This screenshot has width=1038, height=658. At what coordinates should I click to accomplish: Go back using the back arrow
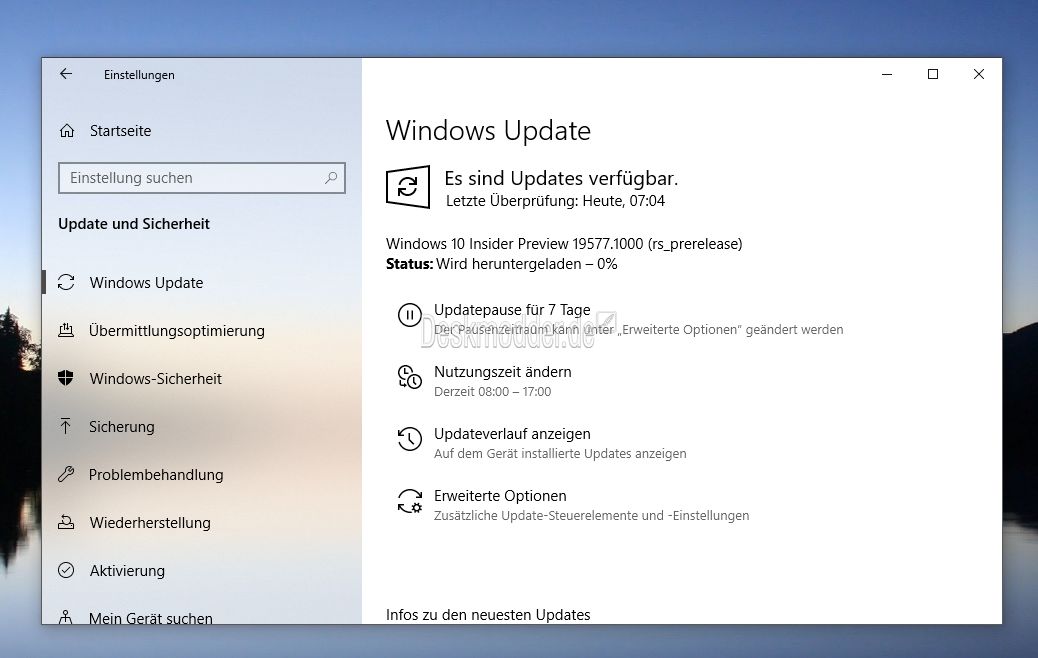[x=66, y=74]
